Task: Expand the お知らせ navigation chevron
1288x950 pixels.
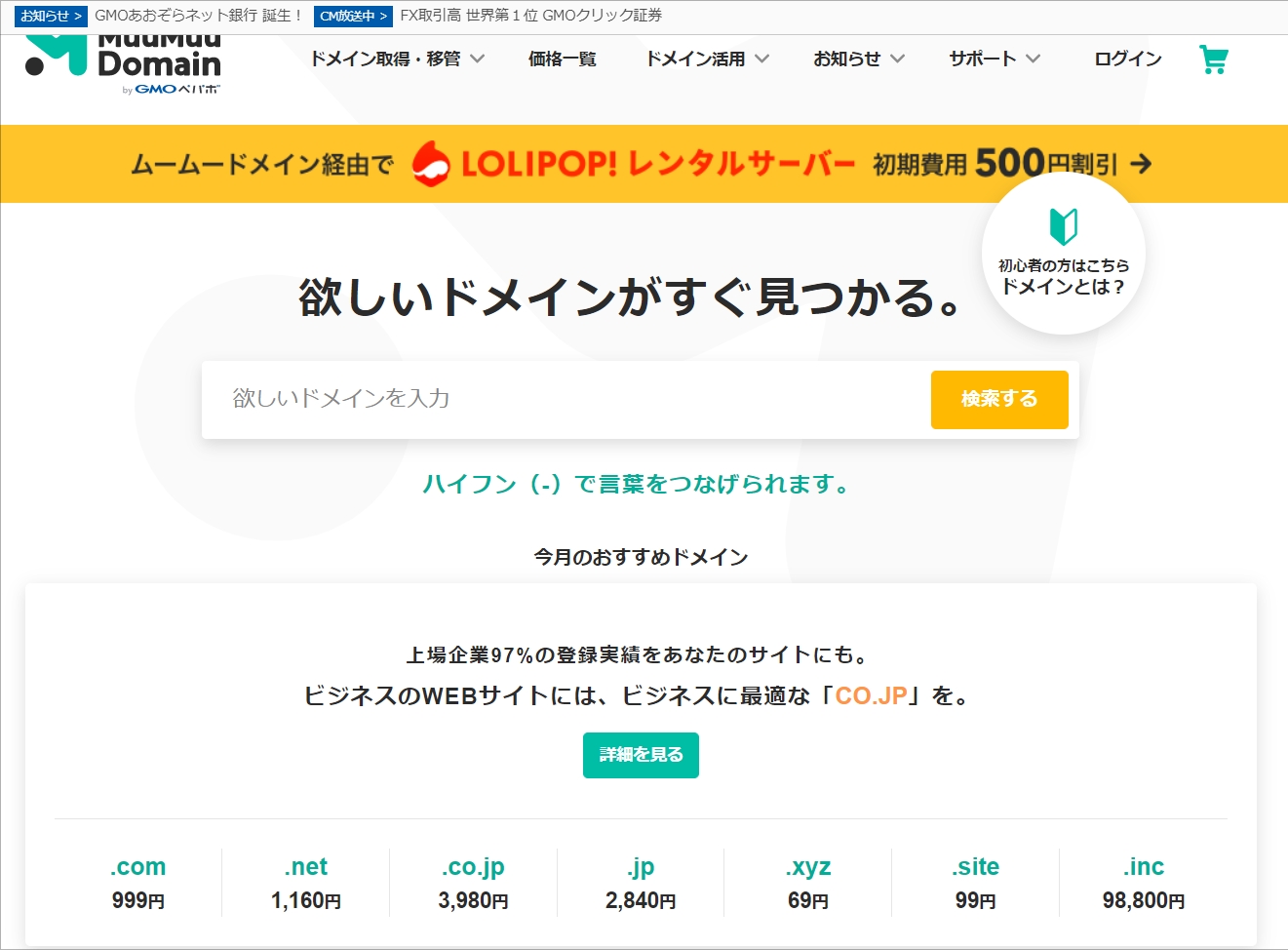Action: tap(897, 59)
